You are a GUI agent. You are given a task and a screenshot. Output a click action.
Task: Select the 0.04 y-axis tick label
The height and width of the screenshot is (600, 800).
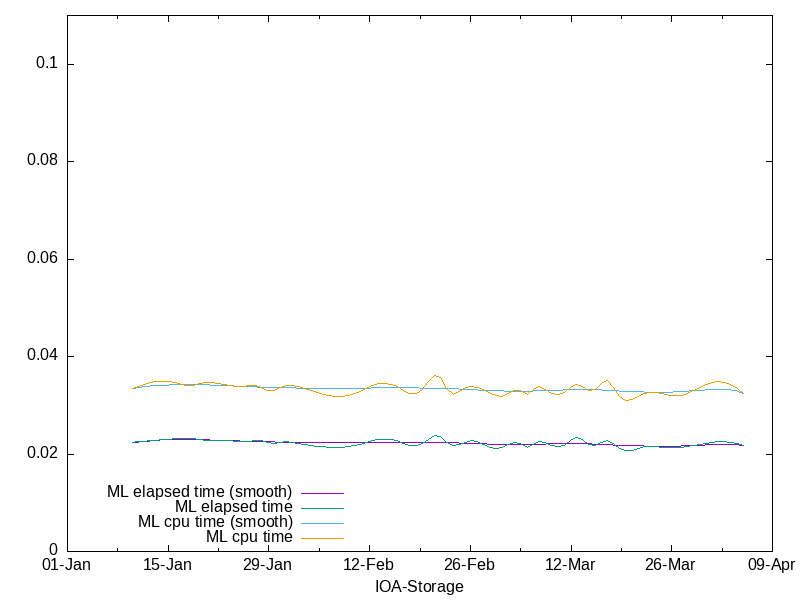point(40,356)
